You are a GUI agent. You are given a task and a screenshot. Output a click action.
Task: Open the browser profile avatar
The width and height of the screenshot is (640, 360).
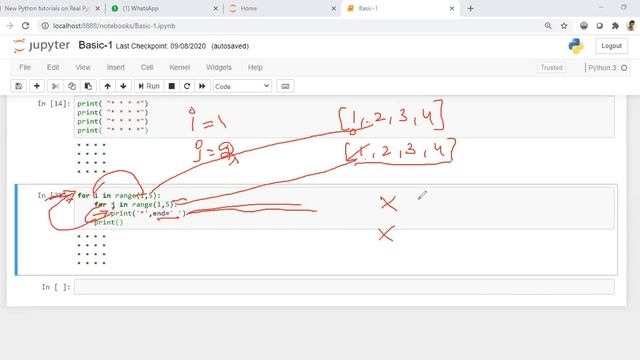click(631, 26)
